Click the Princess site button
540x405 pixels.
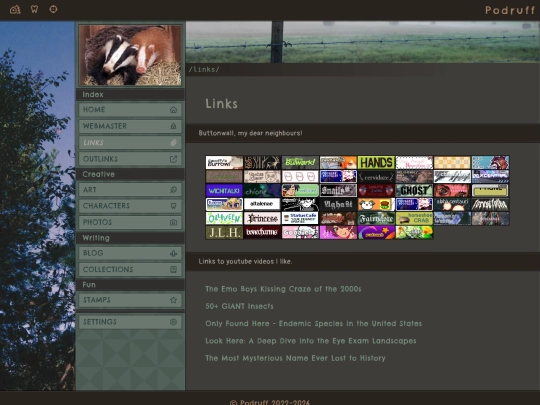tap(262, 218)
